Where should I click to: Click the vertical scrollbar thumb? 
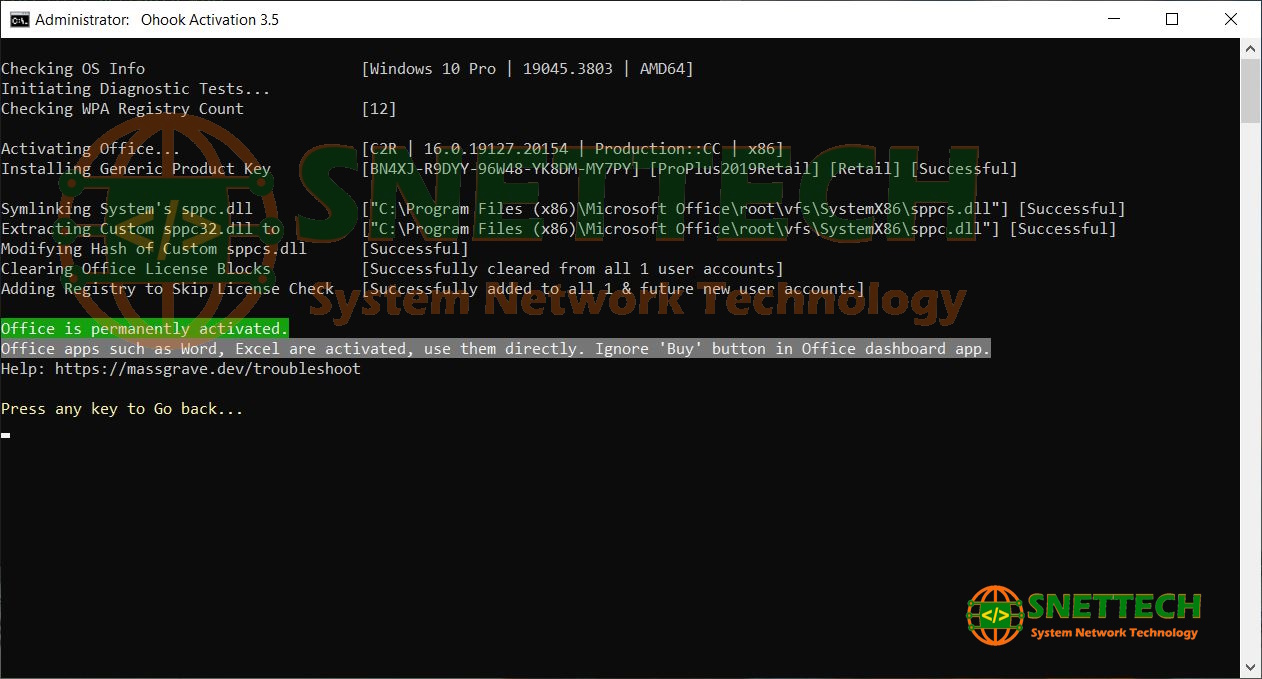click(x=1250, y=90)
